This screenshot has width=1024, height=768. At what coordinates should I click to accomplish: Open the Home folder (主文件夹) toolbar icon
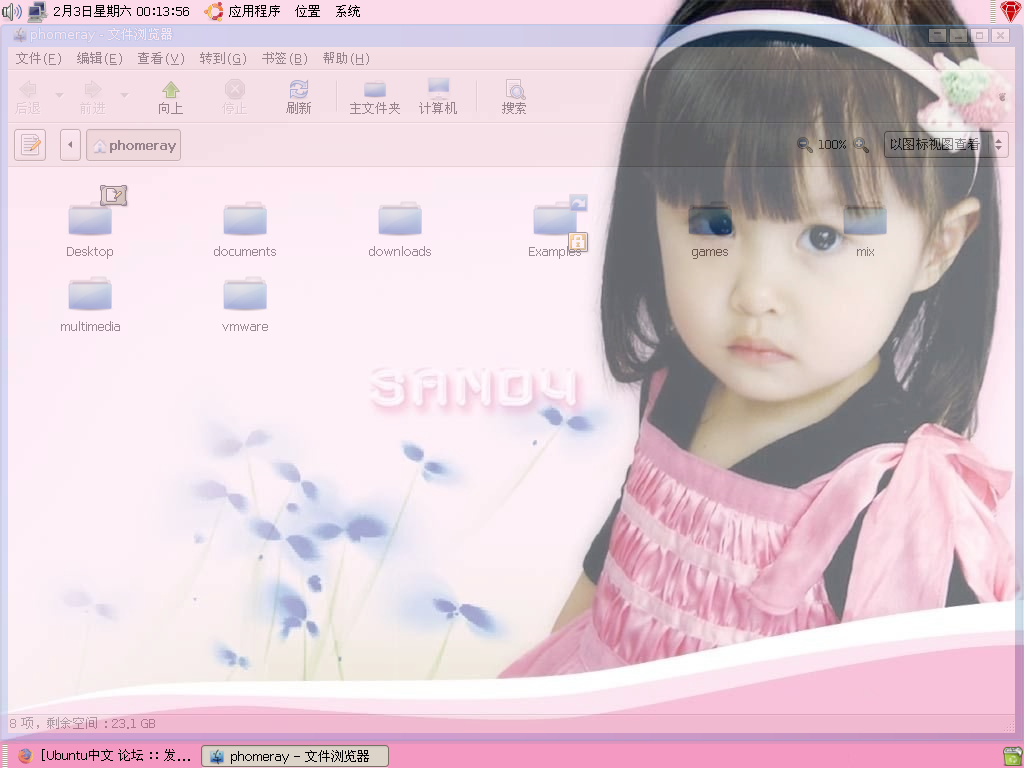[374, 97]
